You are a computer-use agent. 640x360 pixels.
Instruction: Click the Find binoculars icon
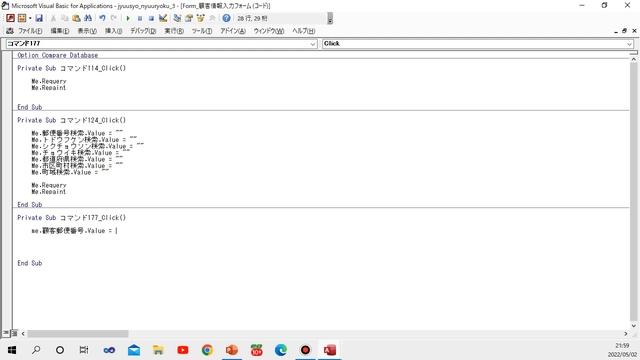point(88,18)
